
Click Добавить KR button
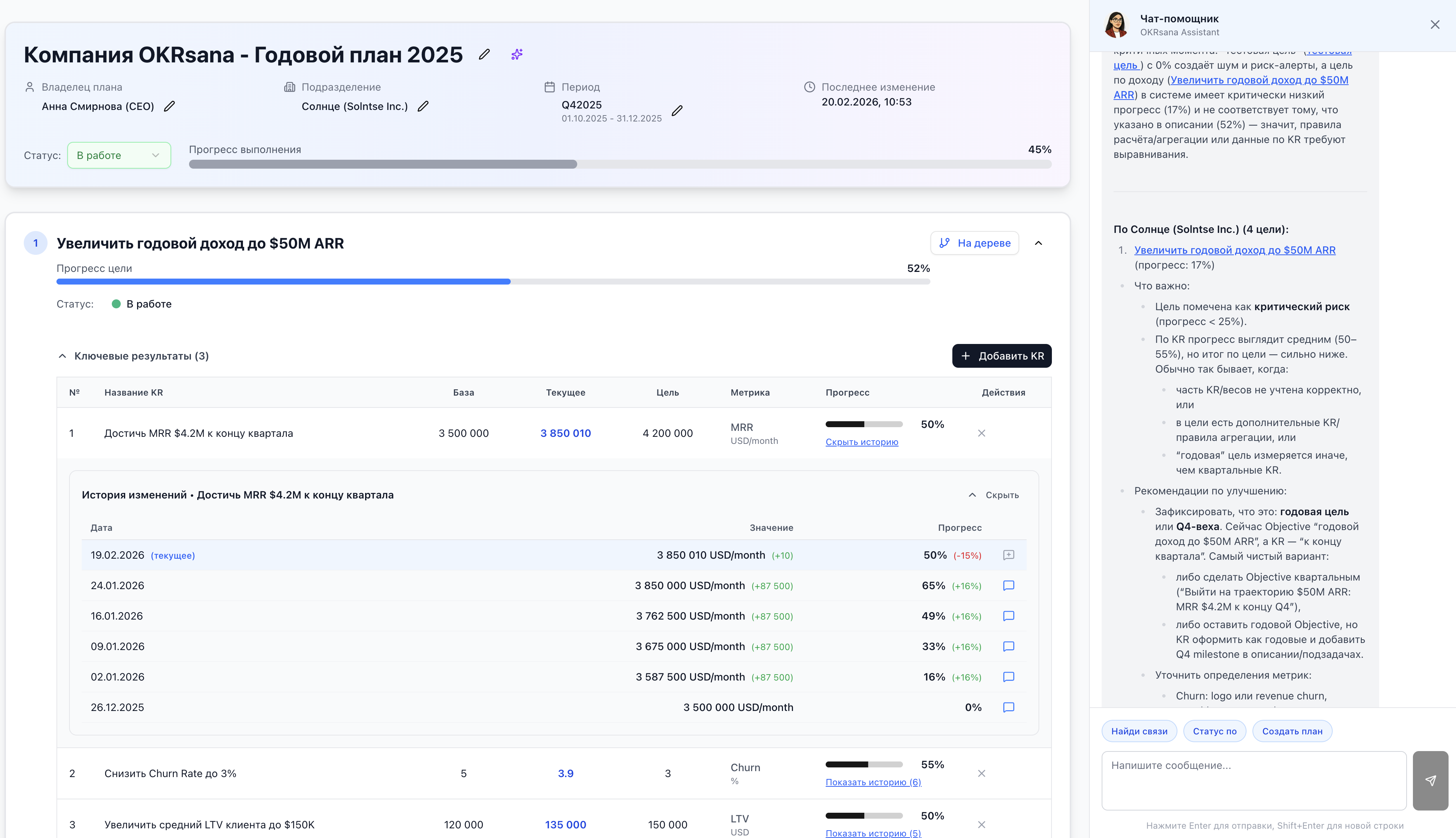coord(1001,356)
